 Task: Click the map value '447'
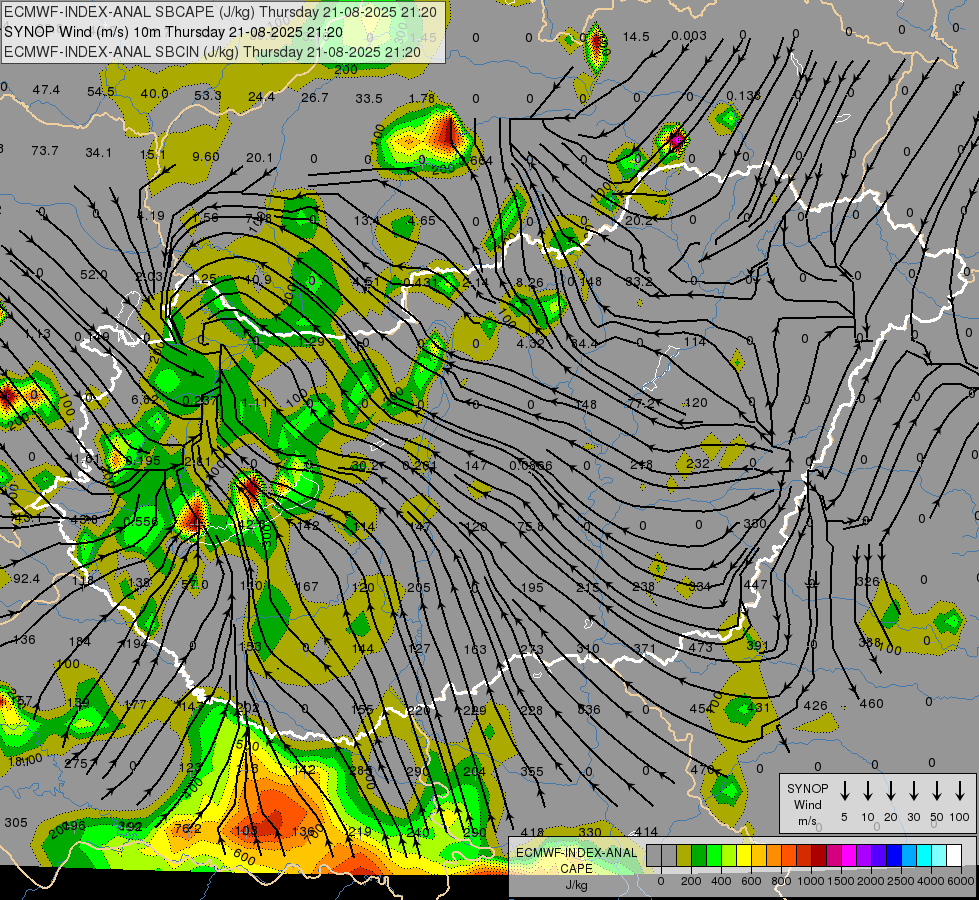point(755,585)
